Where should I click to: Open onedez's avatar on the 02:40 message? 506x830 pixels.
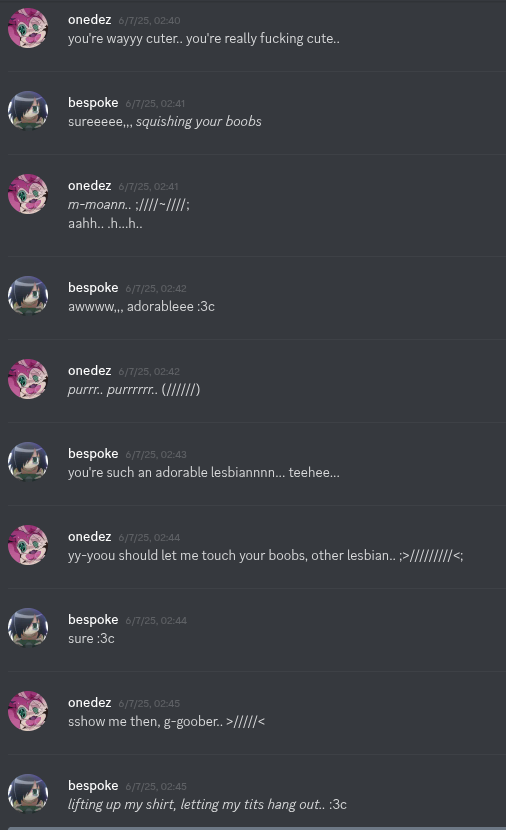click(28, 28)
